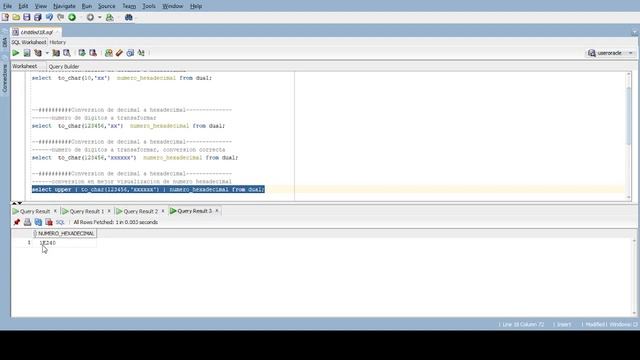
Task: Click the green Back navigation icon
Action: pos(72,17)
